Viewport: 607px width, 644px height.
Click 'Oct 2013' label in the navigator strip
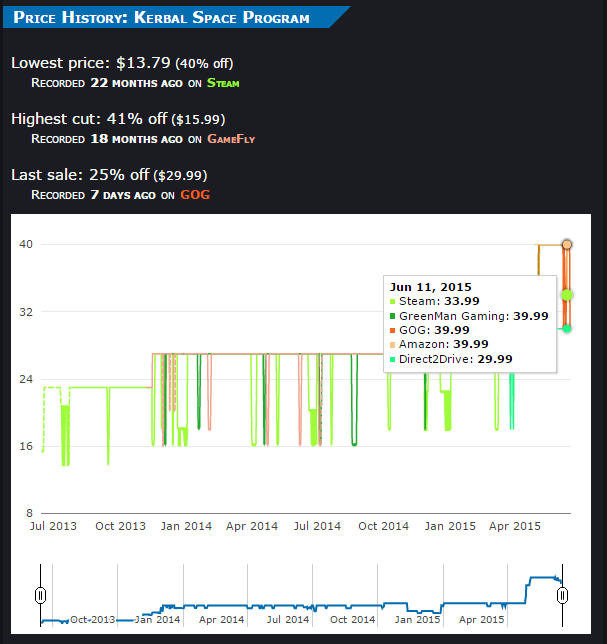click(92, 619)
